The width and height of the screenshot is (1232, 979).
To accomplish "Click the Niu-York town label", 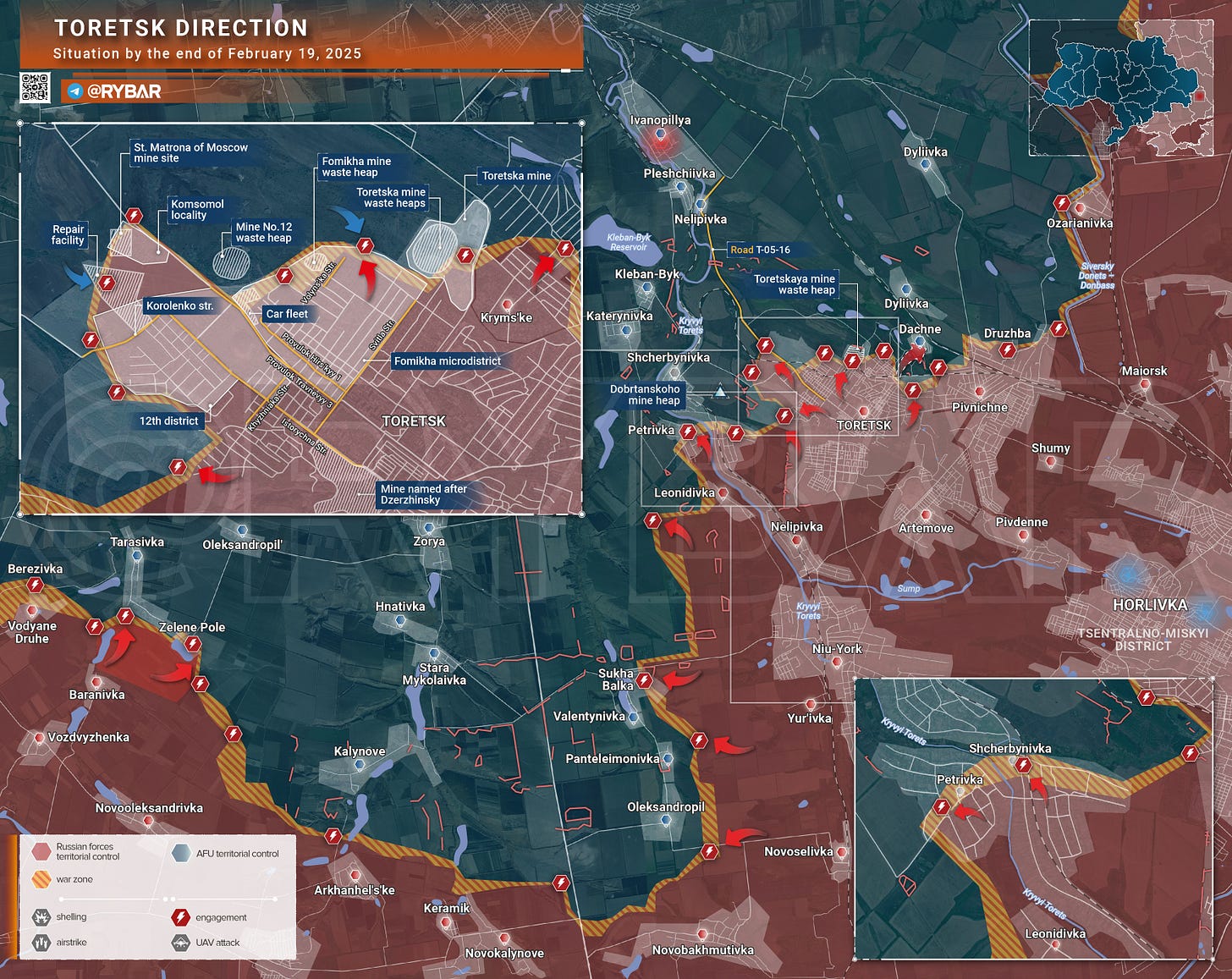I will point(837,649).
